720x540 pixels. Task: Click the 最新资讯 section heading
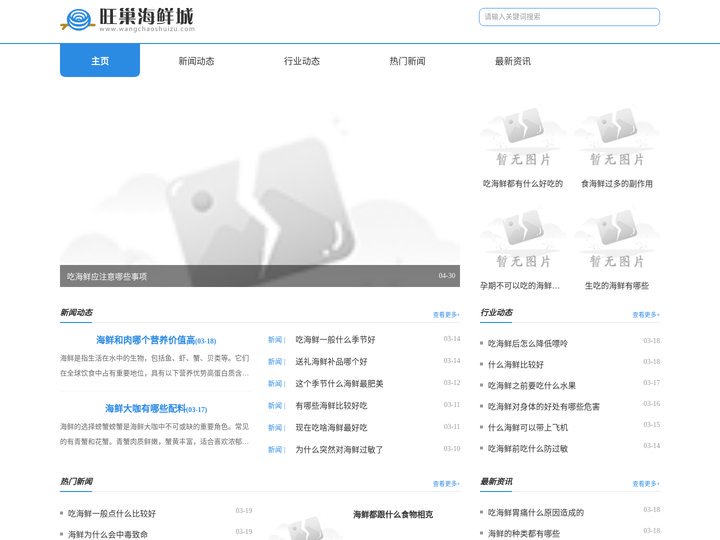click(x=496, y=482)
